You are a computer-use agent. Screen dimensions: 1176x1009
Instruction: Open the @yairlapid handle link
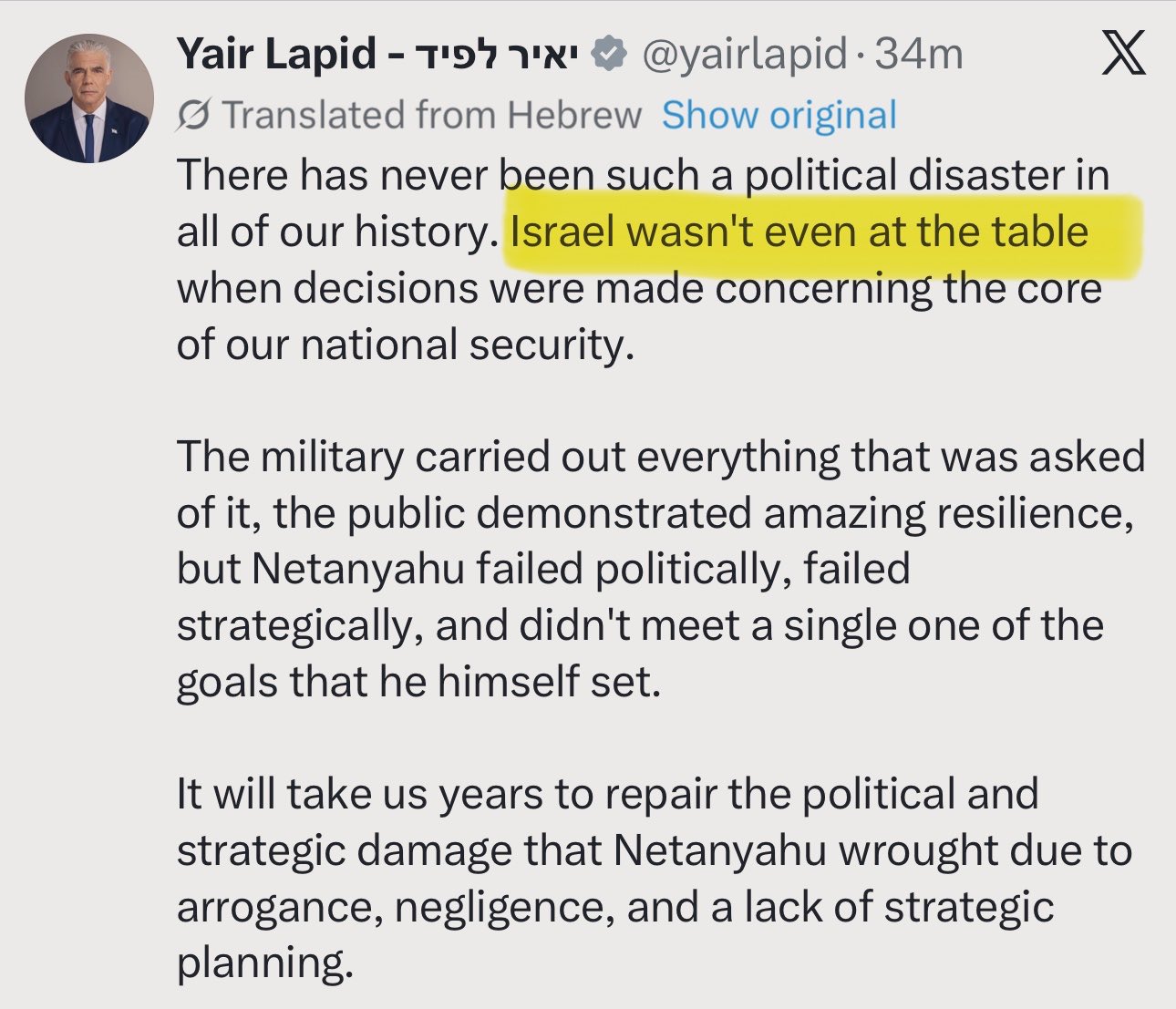[x=745, y=55]
